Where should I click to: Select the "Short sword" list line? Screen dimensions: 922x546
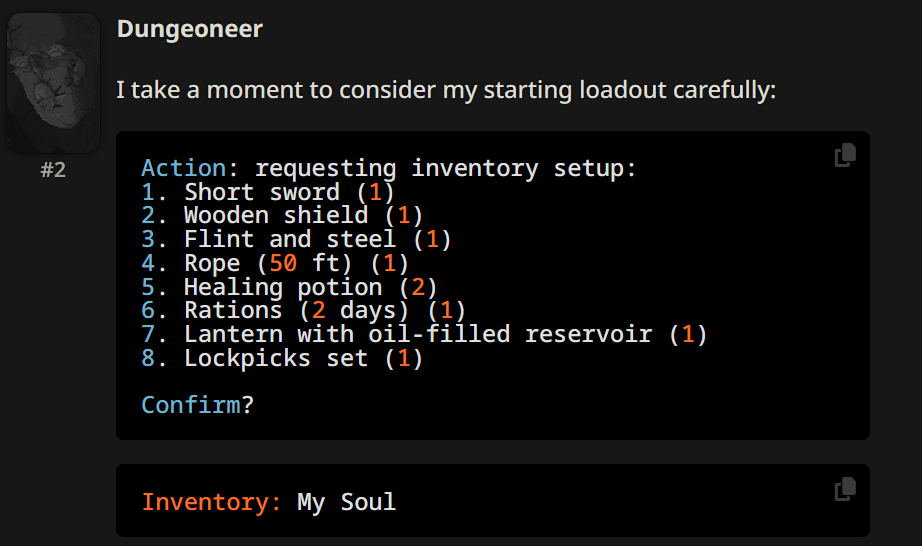262,192
